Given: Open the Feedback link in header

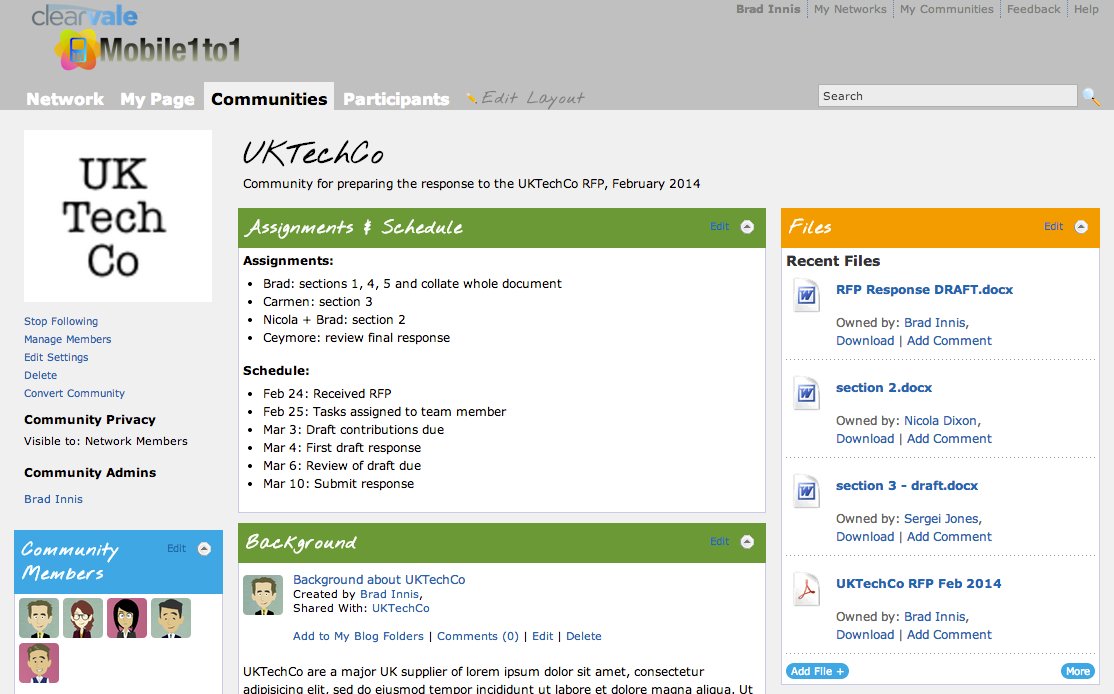Looking at the screenshot, I should pyautogui.click(x=1034, y=9).
